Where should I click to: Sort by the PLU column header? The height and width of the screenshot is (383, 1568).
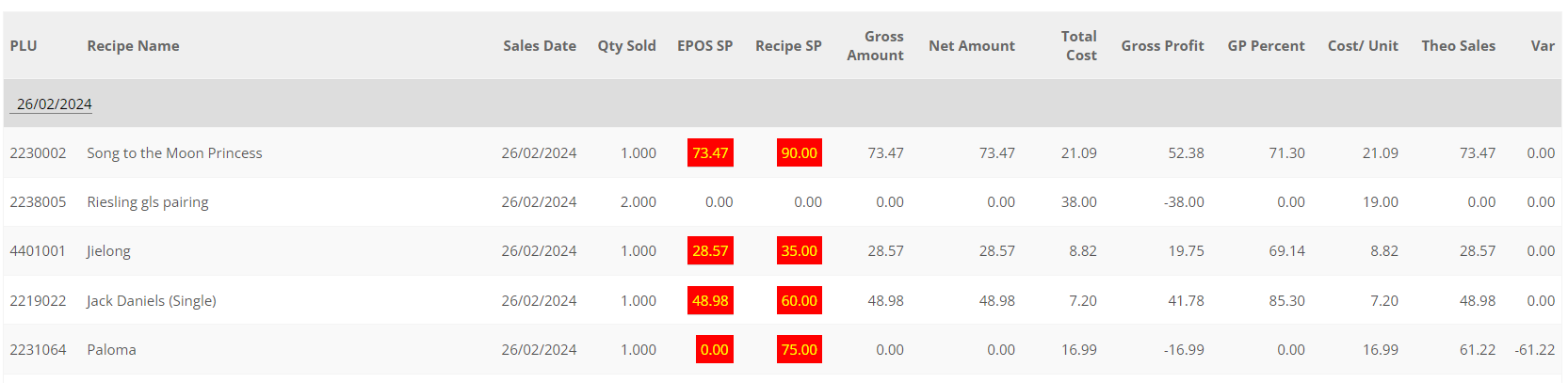pyautogui.click(x=24, y=46)
